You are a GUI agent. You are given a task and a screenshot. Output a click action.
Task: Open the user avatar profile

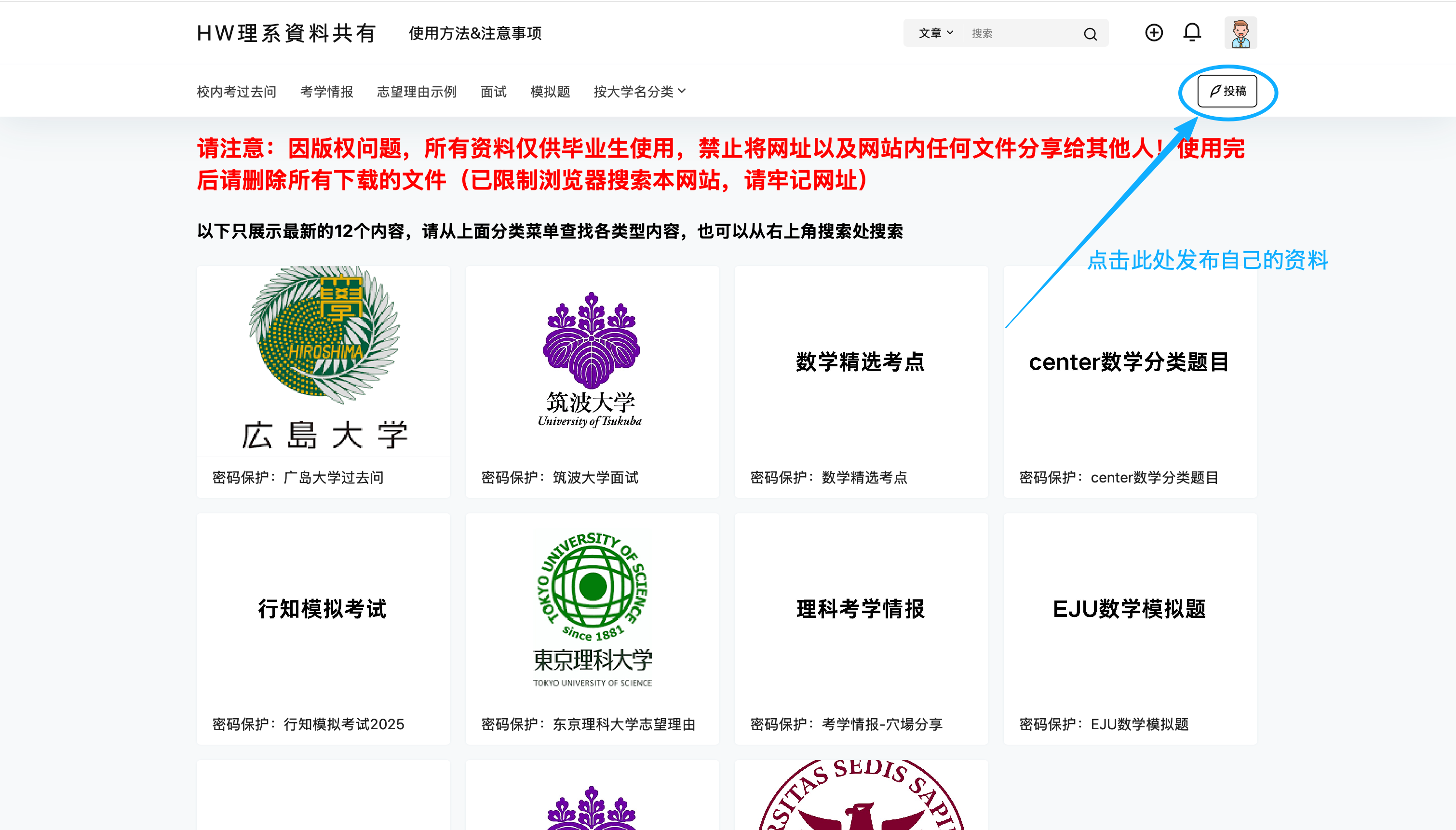[x=1240, y=32]
